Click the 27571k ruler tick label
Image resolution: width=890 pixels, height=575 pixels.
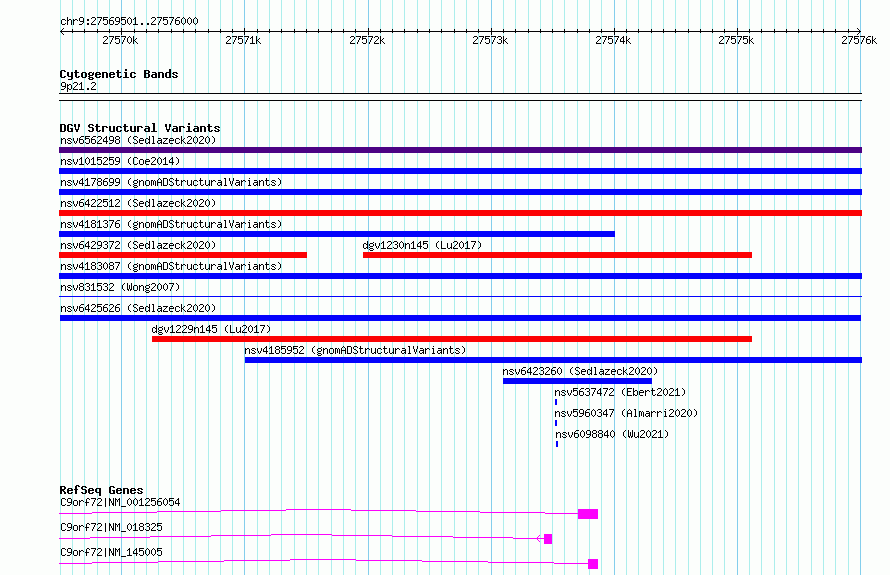point(243,40)
